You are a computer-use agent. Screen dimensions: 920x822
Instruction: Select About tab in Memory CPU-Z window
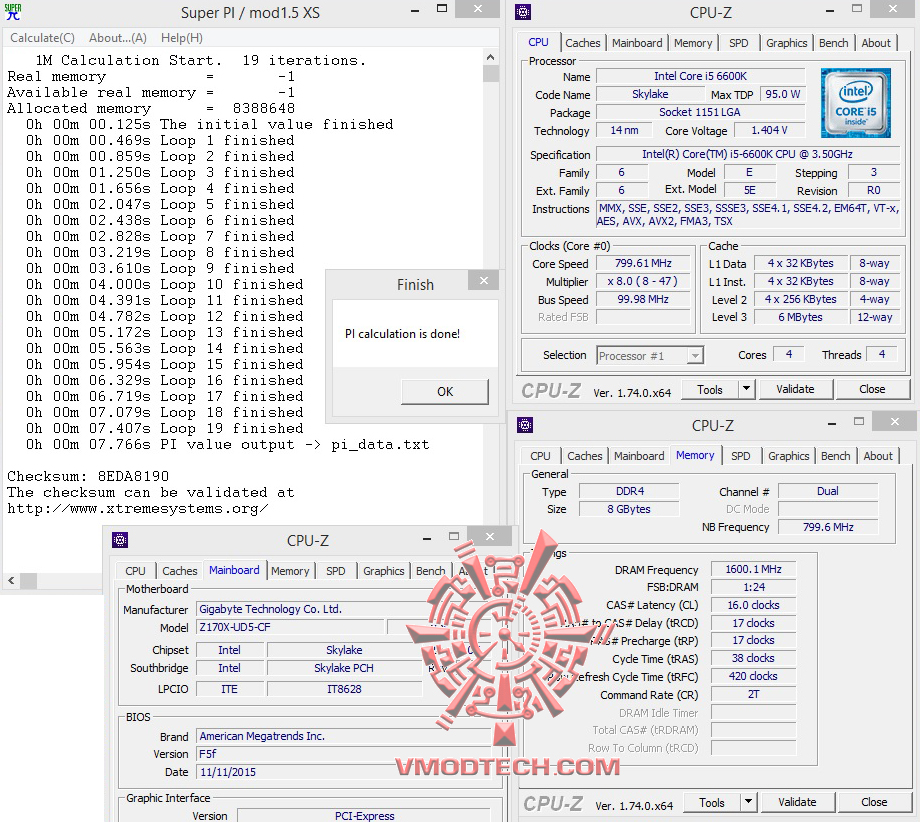[x=878, y=456]
